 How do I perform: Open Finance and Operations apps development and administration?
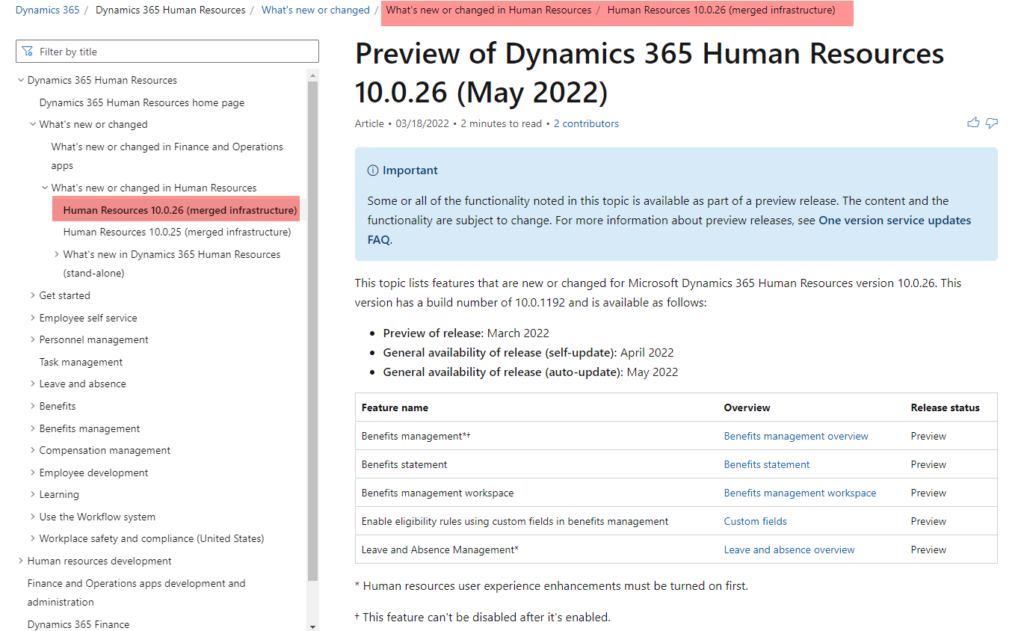pos(136,592)
